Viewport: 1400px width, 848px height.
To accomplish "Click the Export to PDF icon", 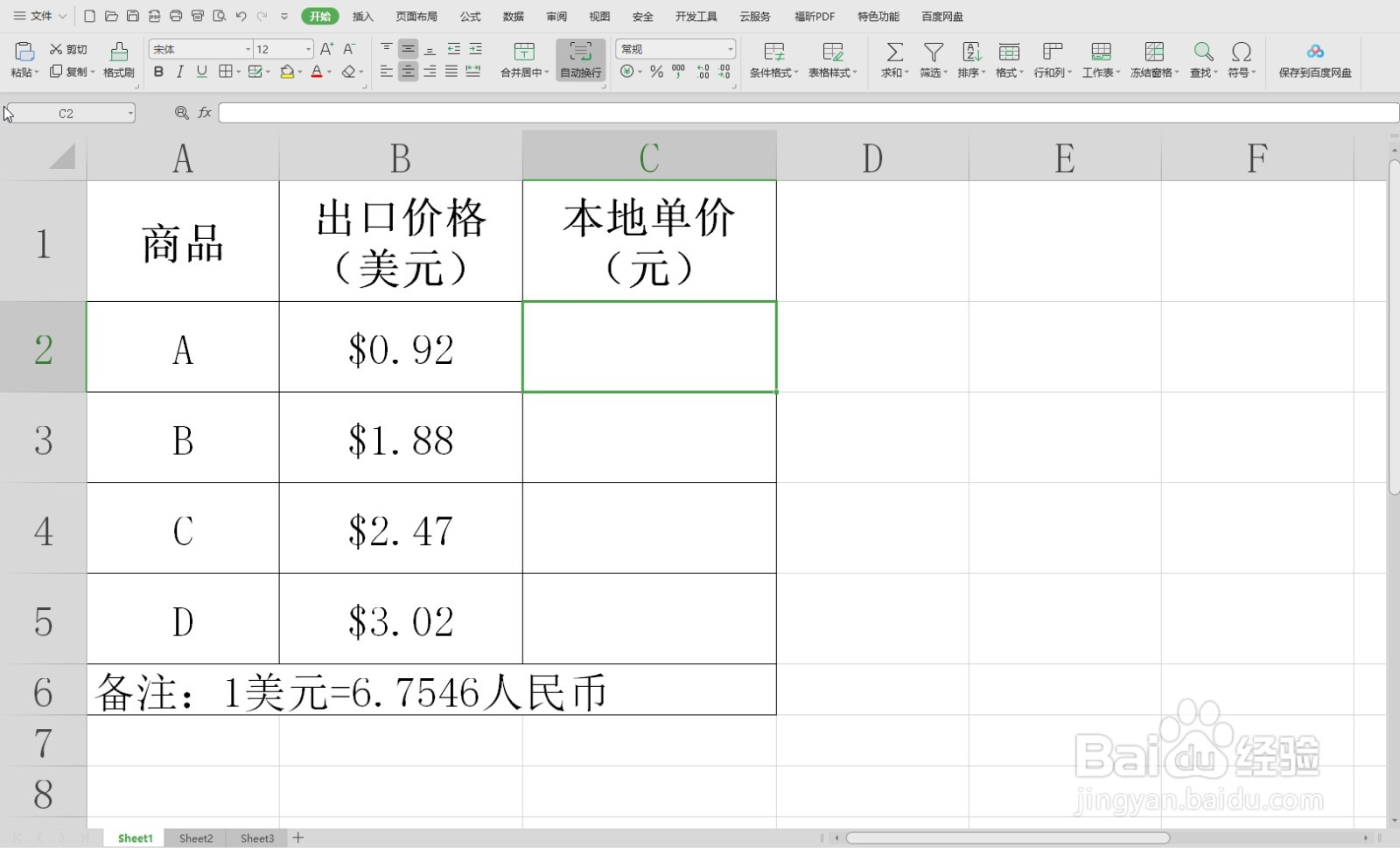I will pyautogui.click(x=154, y=16).
